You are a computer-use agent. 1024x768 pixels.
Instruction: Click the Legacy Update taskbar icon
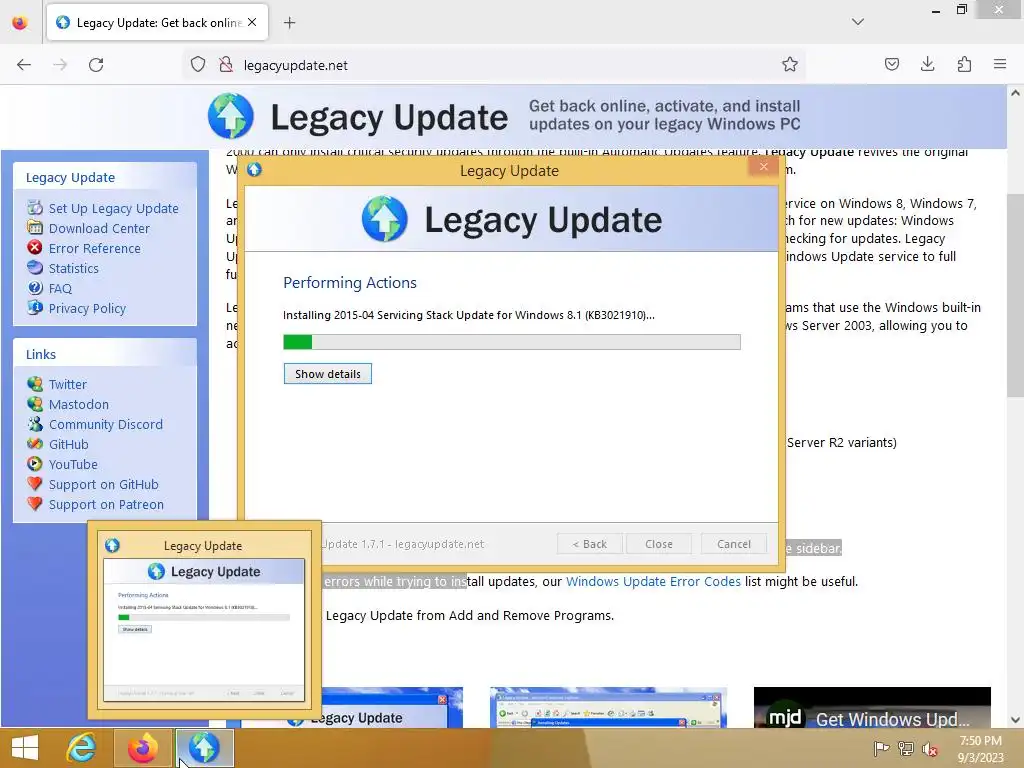point(204,748)
